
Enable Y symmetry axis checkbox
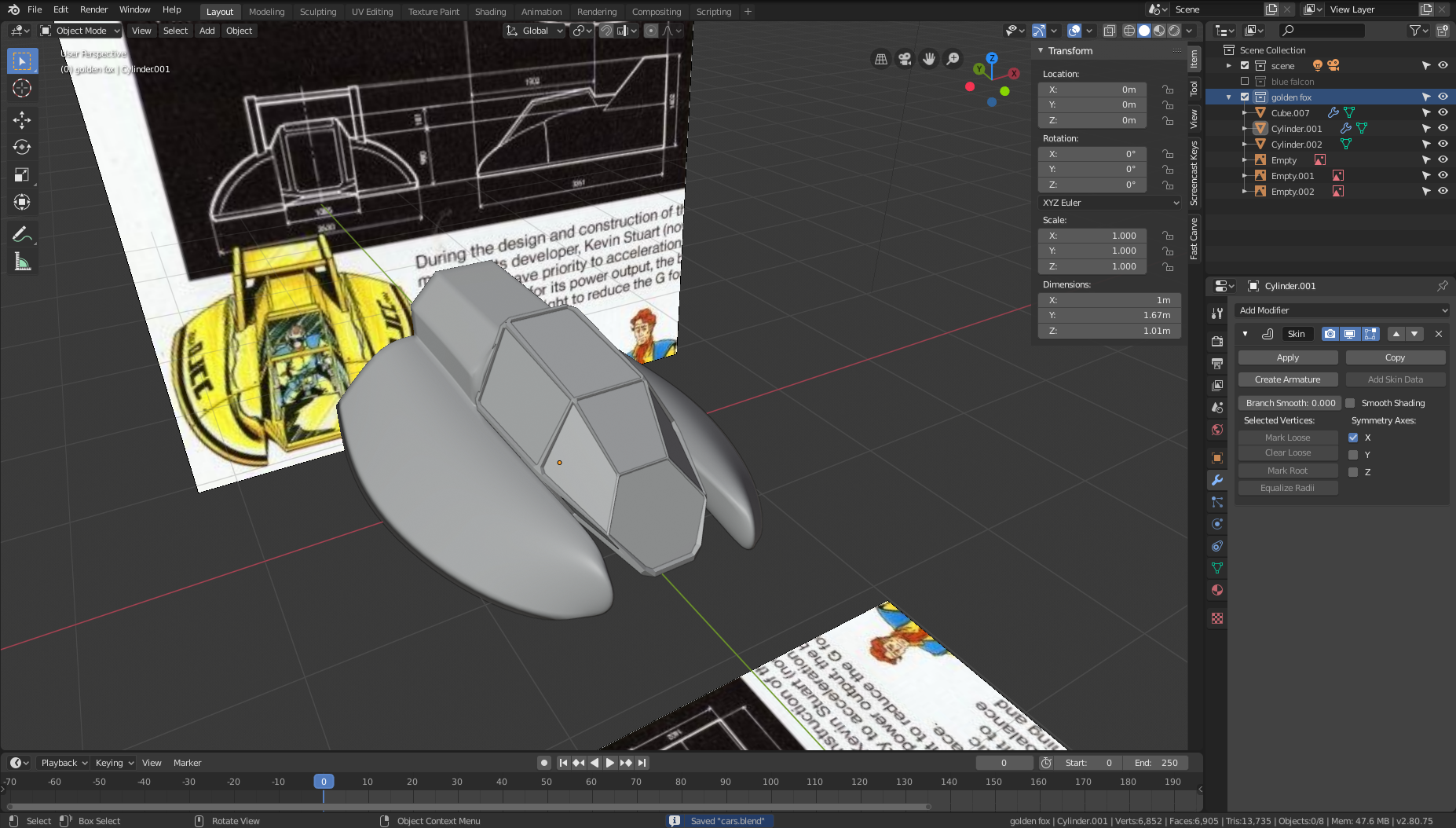coord(1353,455)
